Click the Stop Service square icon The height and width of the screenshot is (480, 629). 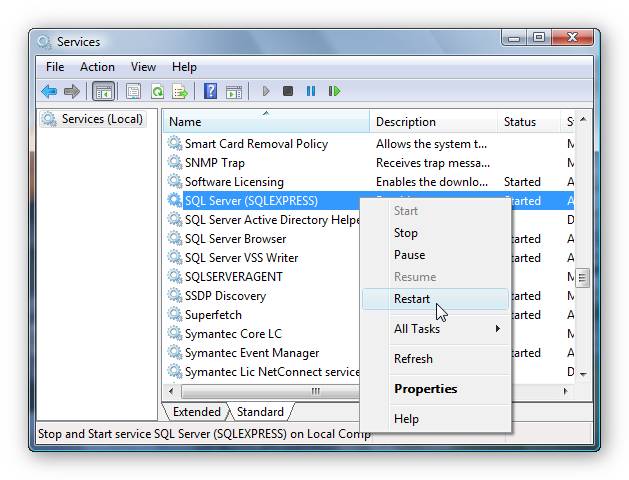pyautogui.click(x=288, y=91)
